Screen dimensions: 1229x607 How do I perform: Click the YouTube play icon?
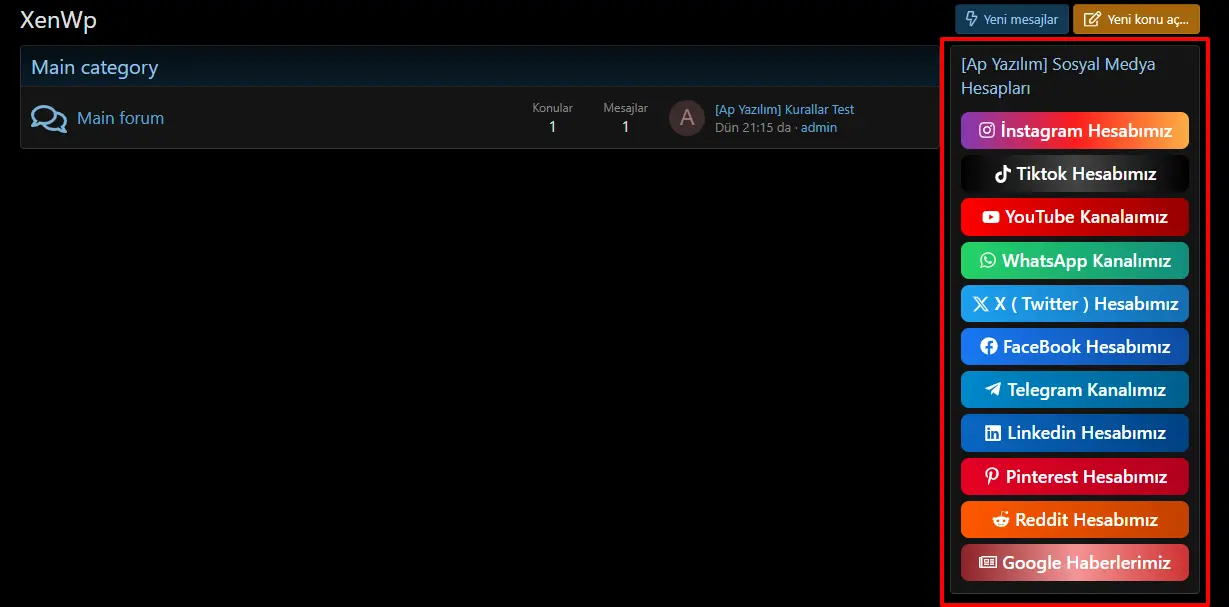click(x=991, y=217)
